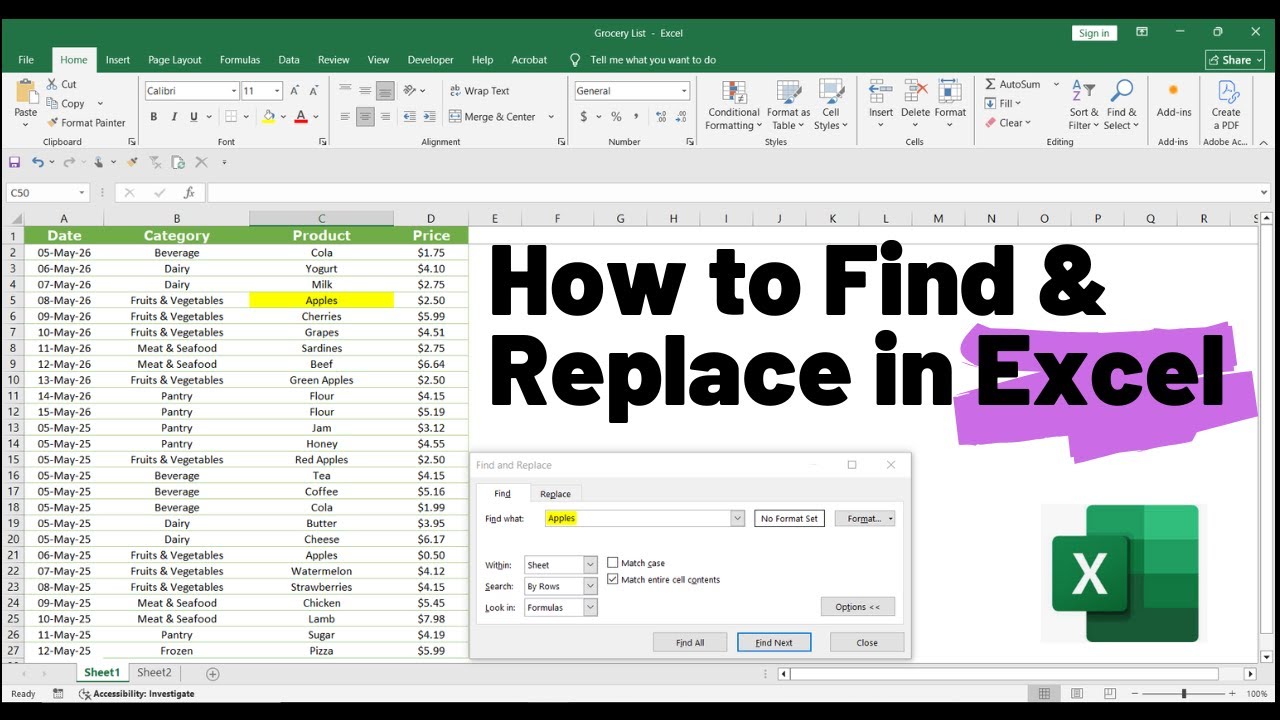Click the Format... button in dialog
This screenshot has width=1280, height=720.
point(864,518)
